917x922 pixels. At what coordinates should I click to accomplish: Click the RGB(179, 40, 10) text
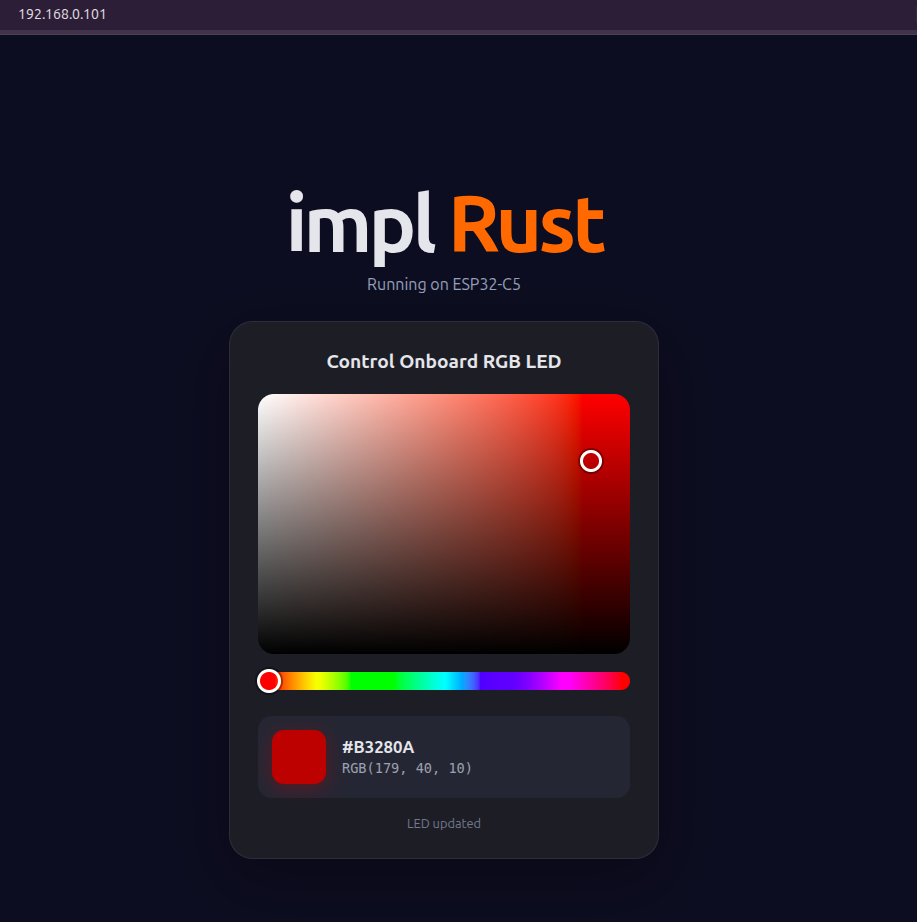tap(407, 768)
